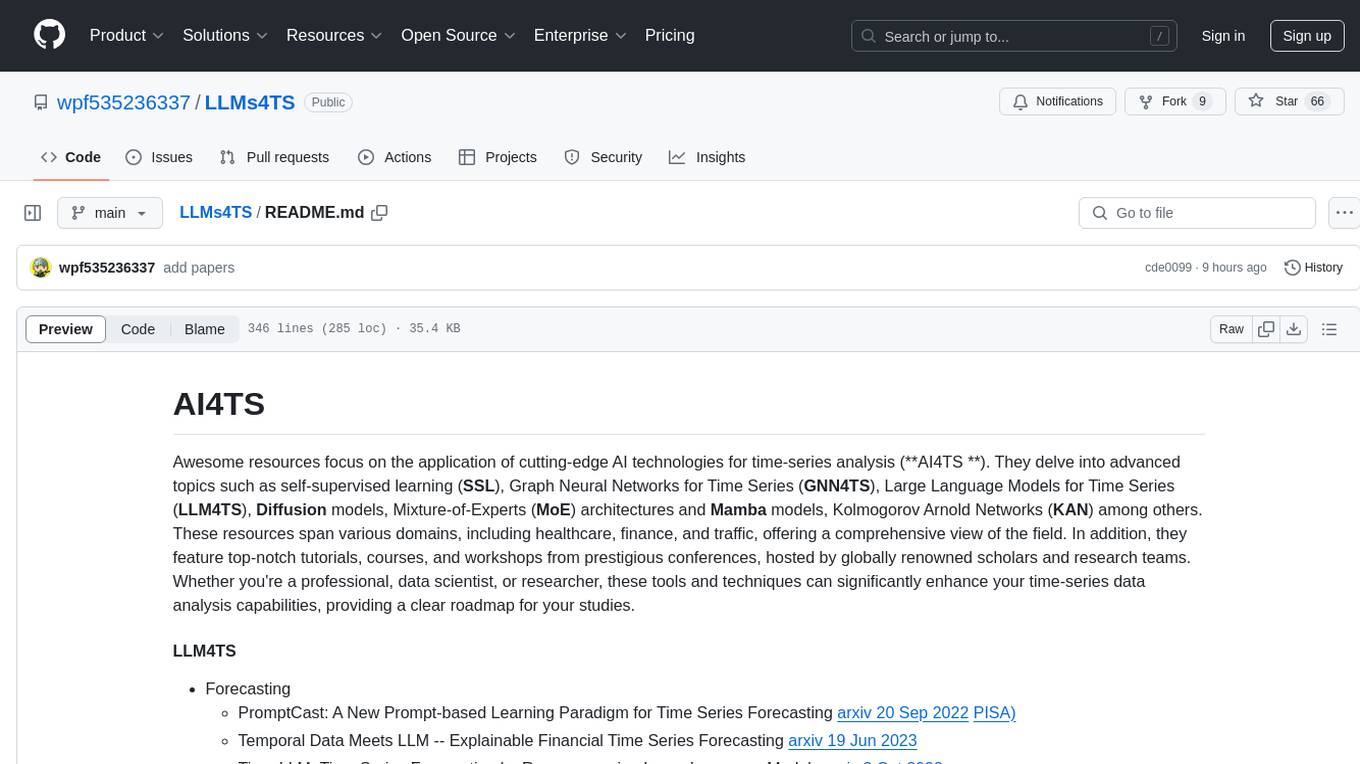
Task: Copy the README.md file path
Action: coord(379,213)
